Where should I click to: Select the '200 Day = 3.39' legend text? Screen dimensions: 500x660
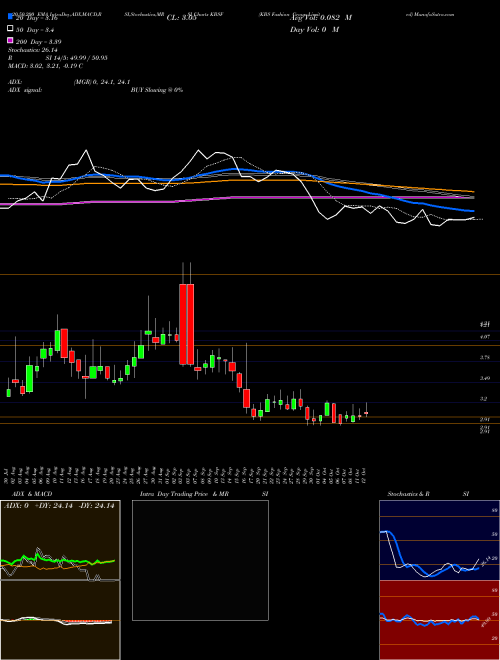coord(39,42)
